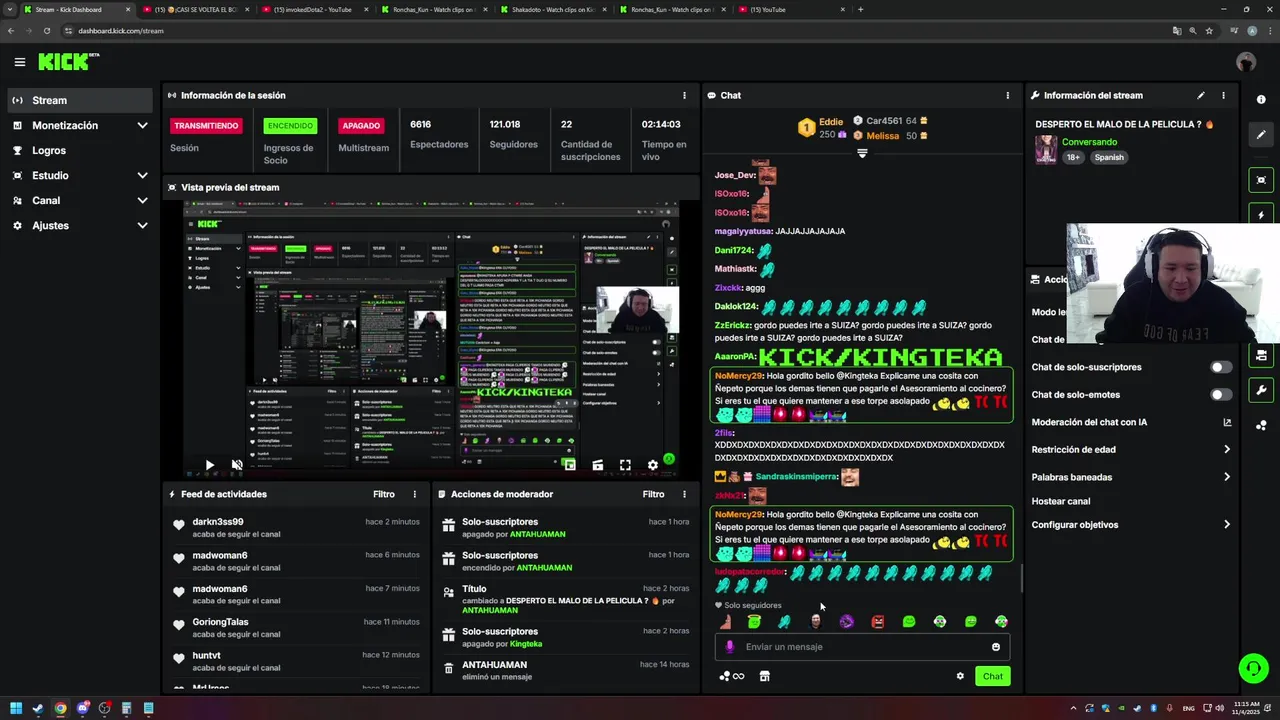
Task: Open Filtro in Acciones de moderador
Action: pos(653,494)
